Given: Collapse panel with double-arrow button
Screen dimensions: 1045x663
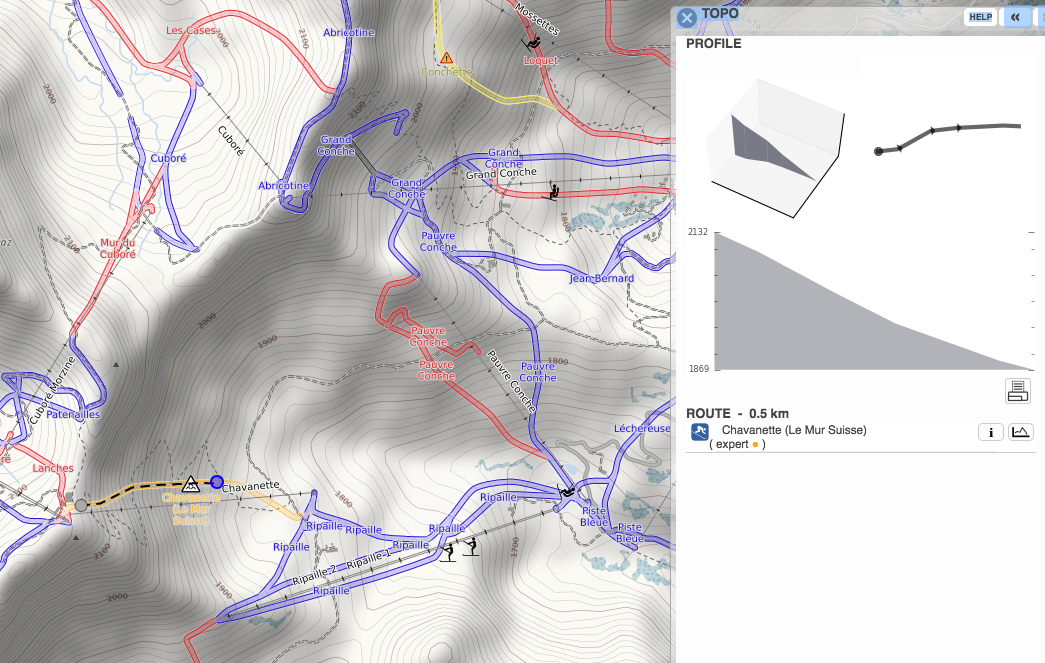Looking at the screenshot, I should 1015,17.
